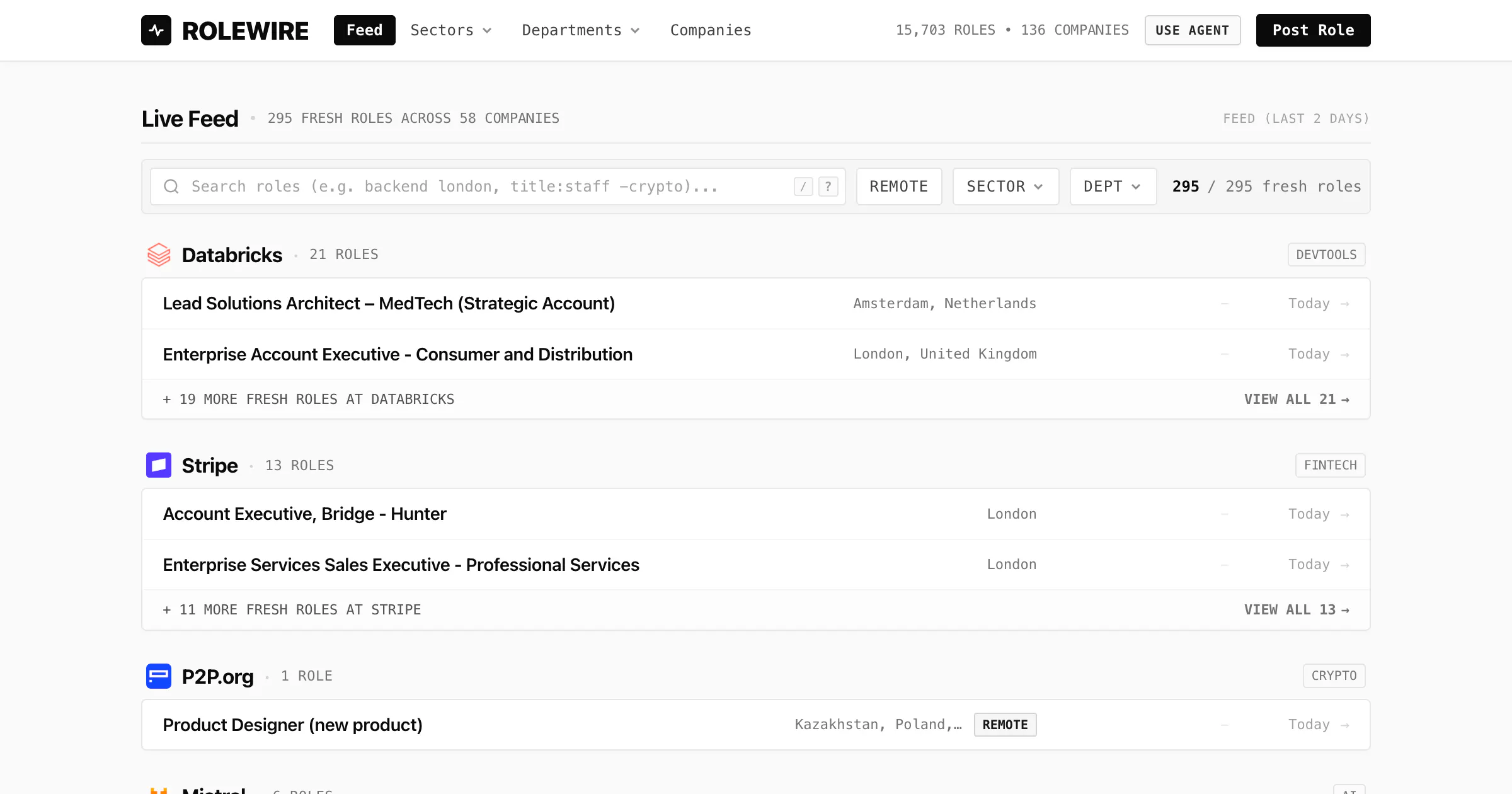Expand the Sectors nav menu
The height and width of the screenshot is (794, 1512).
[x=451, y=30]
